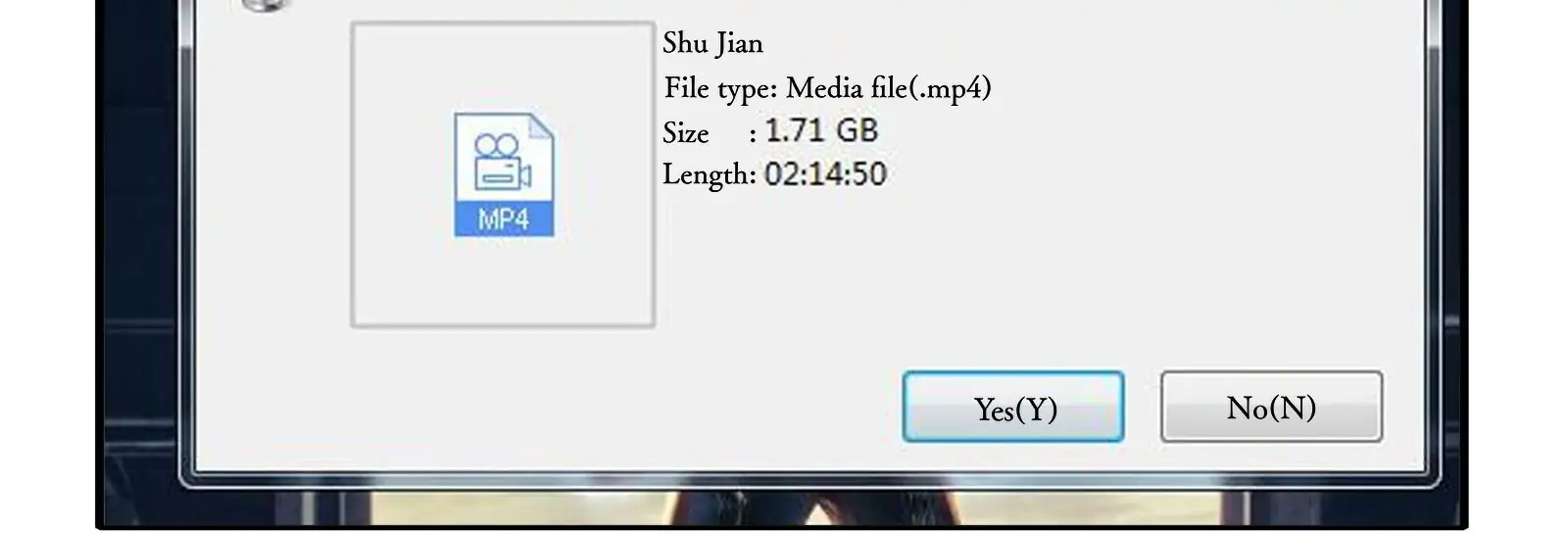
Task: Click the background video image below the dialog
Action: [784, 509]
